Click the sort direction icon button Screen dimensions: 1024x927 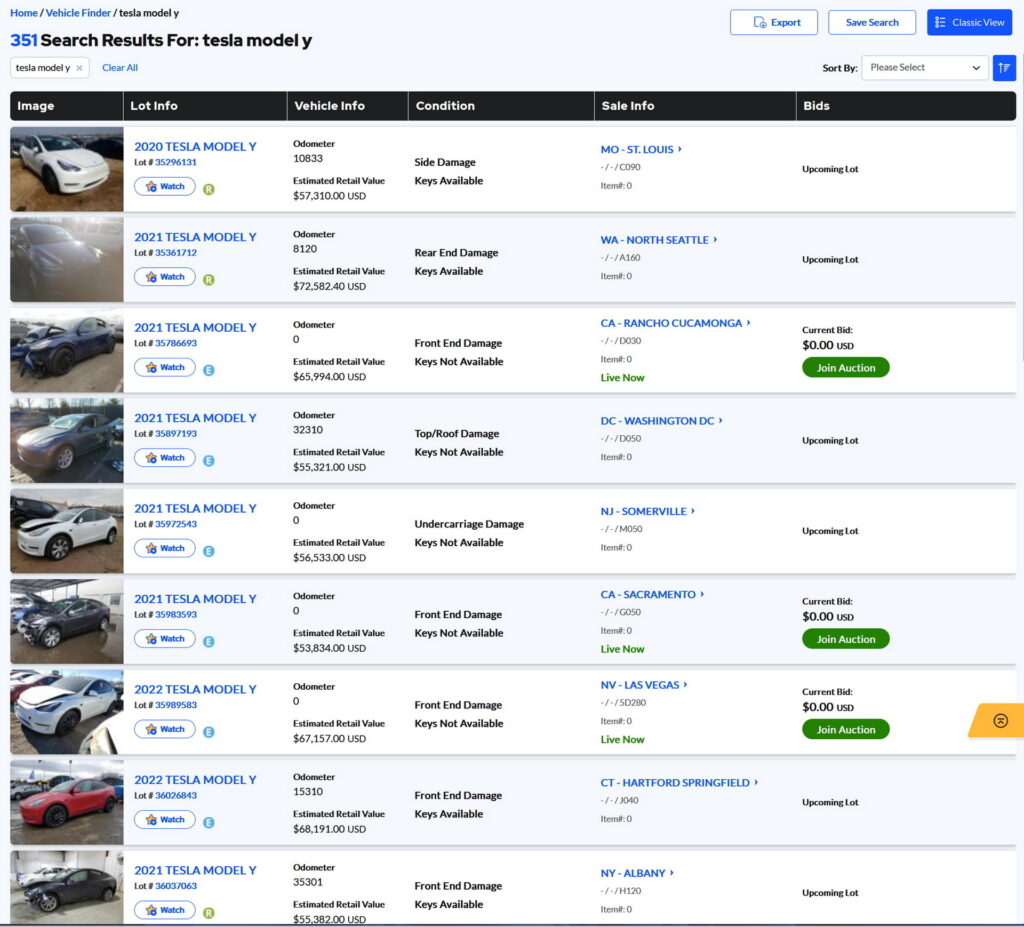pyautogui.click(x=1004, y=68)
